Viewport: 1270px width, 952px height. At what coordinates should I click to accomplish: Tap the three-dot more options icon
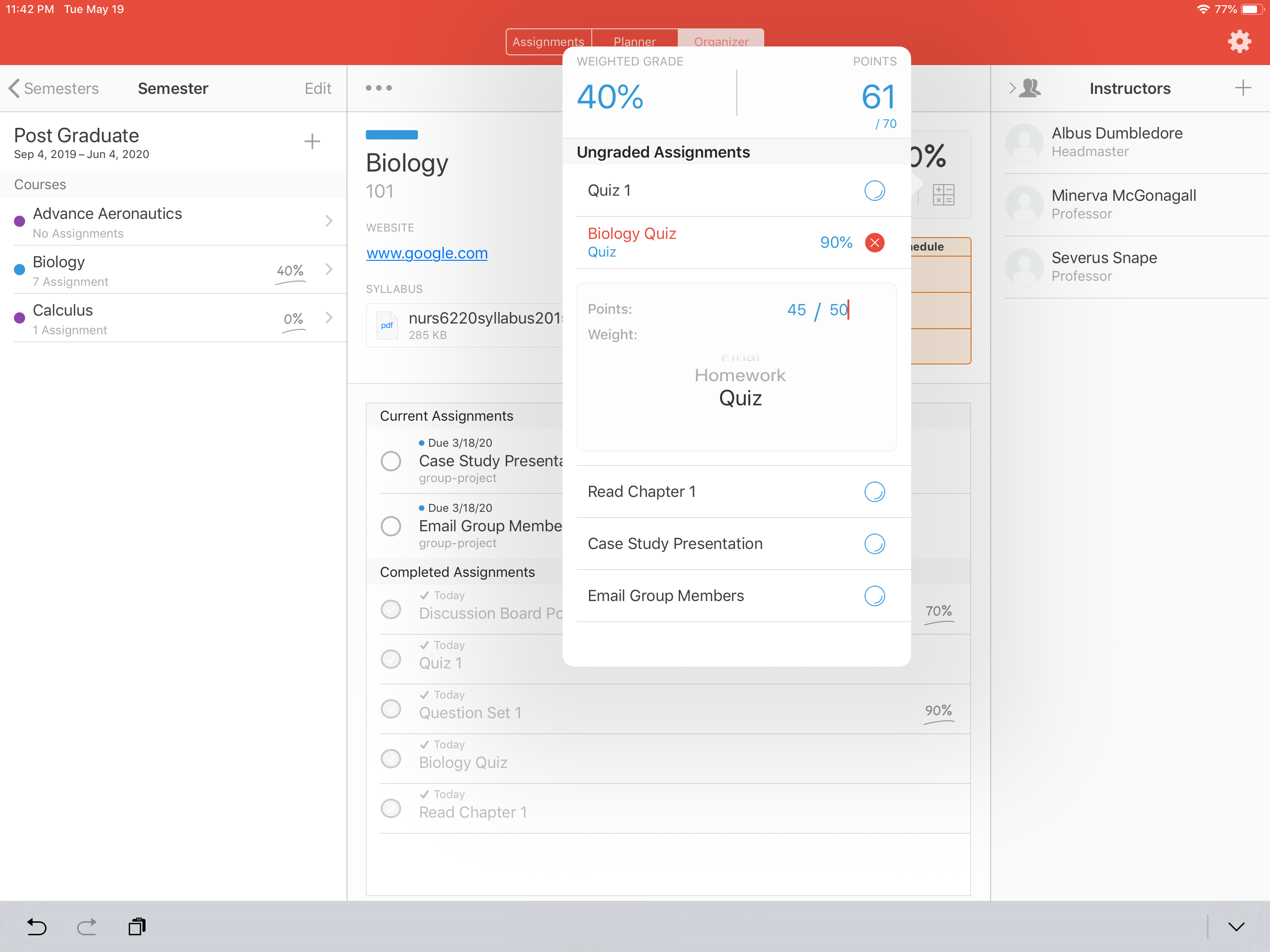pyautogui.click(x=379, y=88)
